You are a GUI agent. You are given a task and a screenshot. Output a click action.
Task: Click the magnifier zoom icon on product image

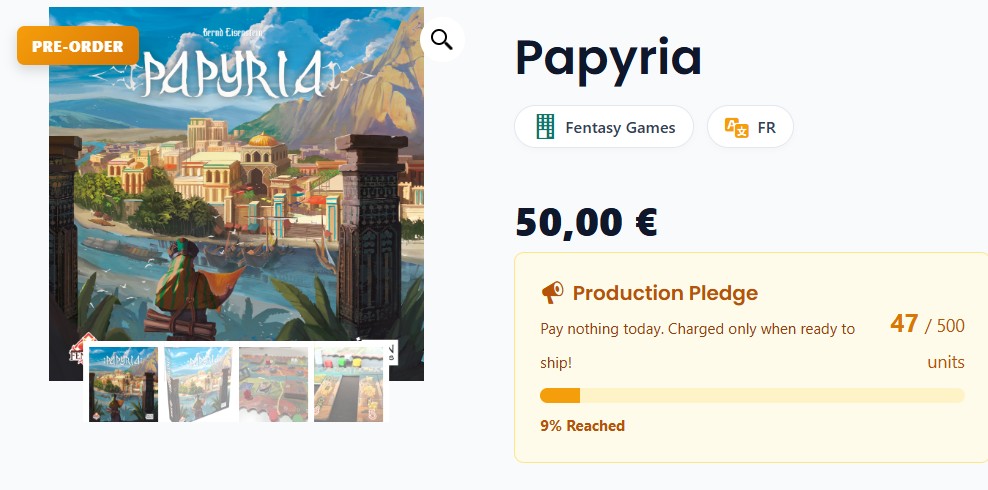(442, 40)
